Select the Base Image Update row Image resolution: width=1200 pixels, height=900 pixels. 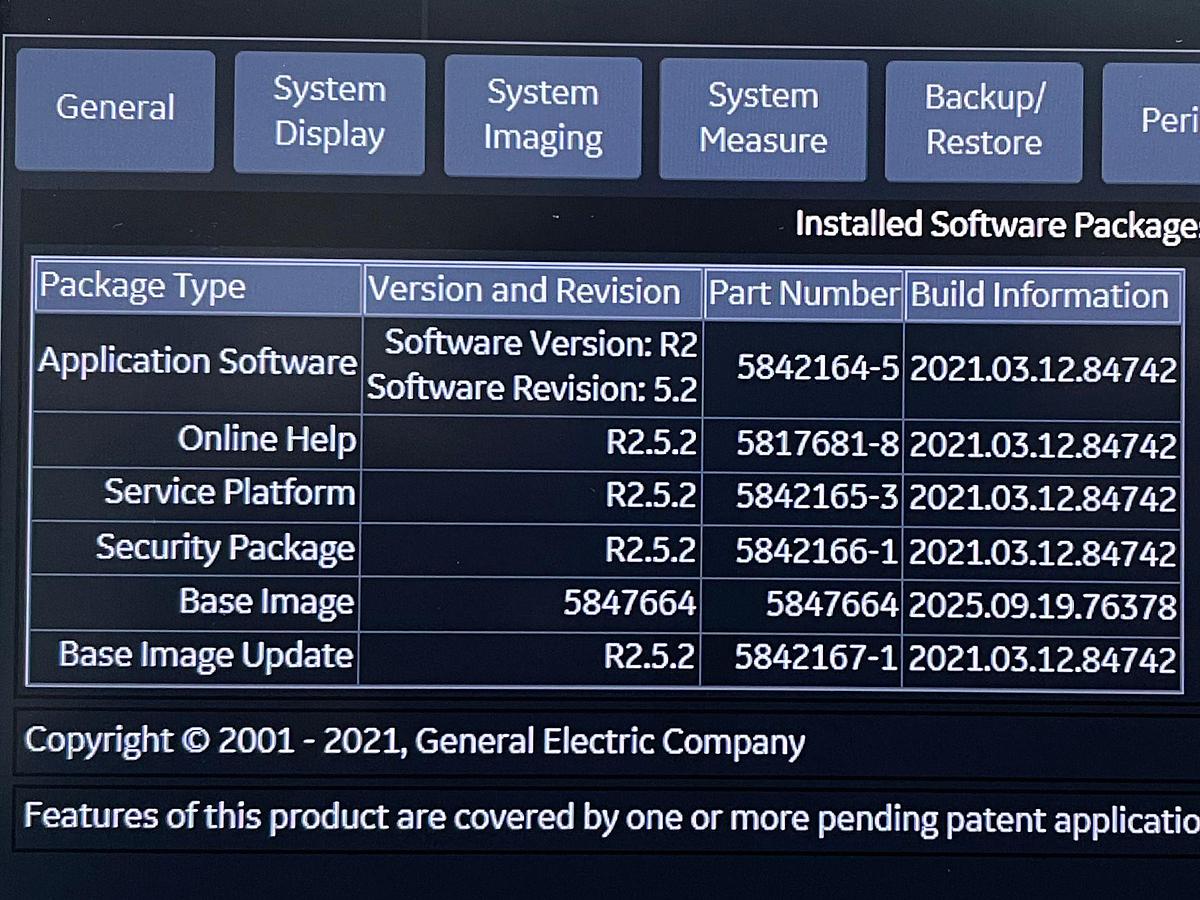pyautogui.click(x=204, y=655)
